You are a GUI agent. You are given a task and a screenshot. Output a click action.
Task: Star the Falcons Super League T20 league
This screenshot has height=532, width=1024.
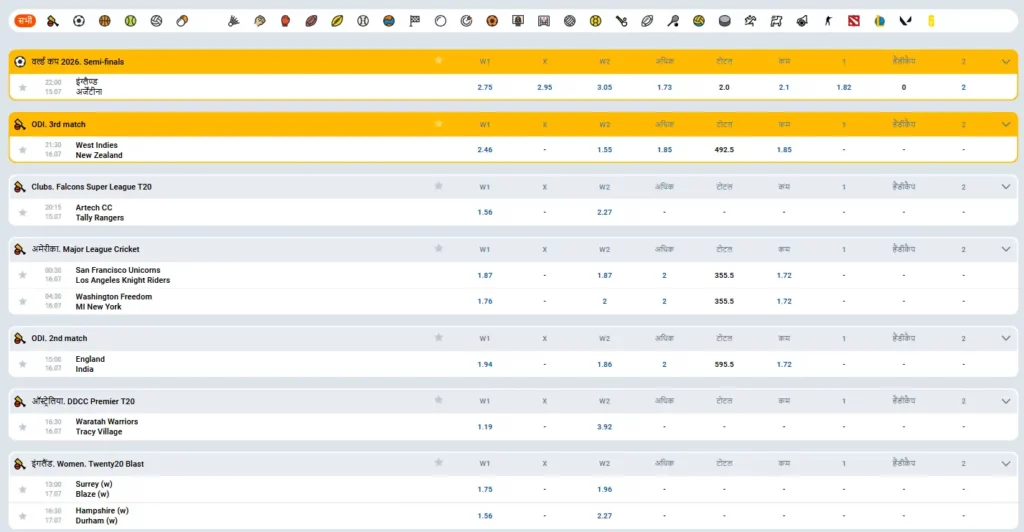(439, 186)
